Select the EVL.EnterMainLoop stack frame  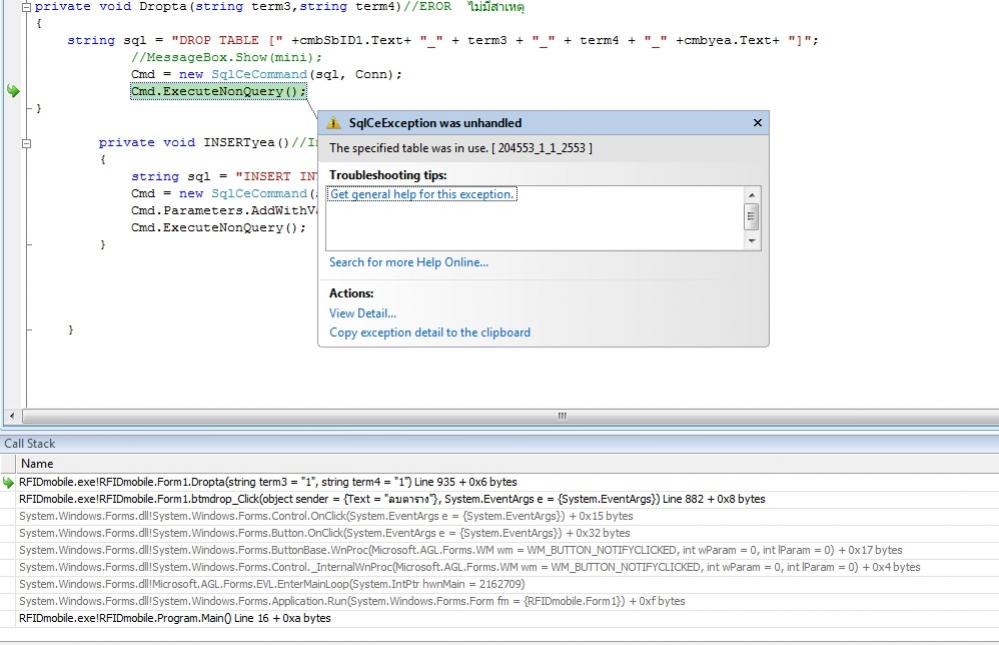pos(271,584)
